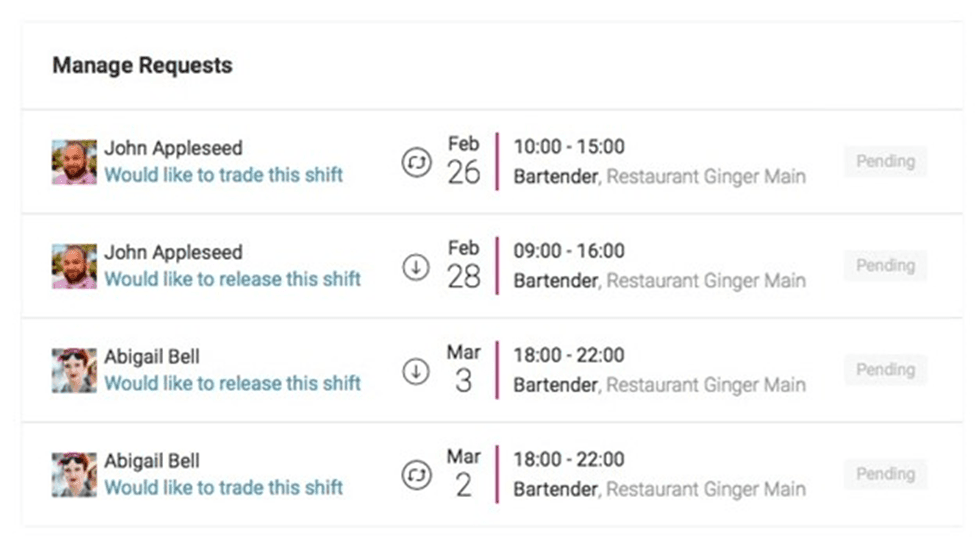
Task: Click Pending status for the Mar 3 request
Action: [885, 370]
